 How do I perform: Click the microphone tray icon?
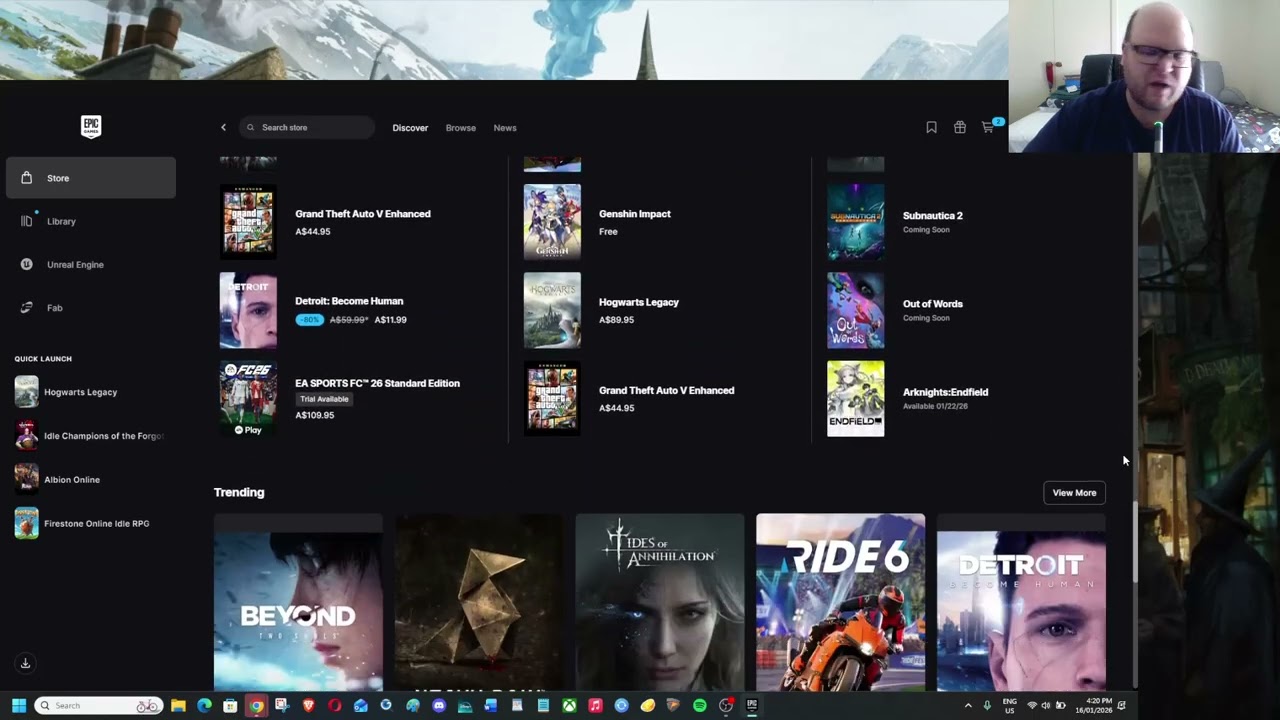click(x=987, y=705)
